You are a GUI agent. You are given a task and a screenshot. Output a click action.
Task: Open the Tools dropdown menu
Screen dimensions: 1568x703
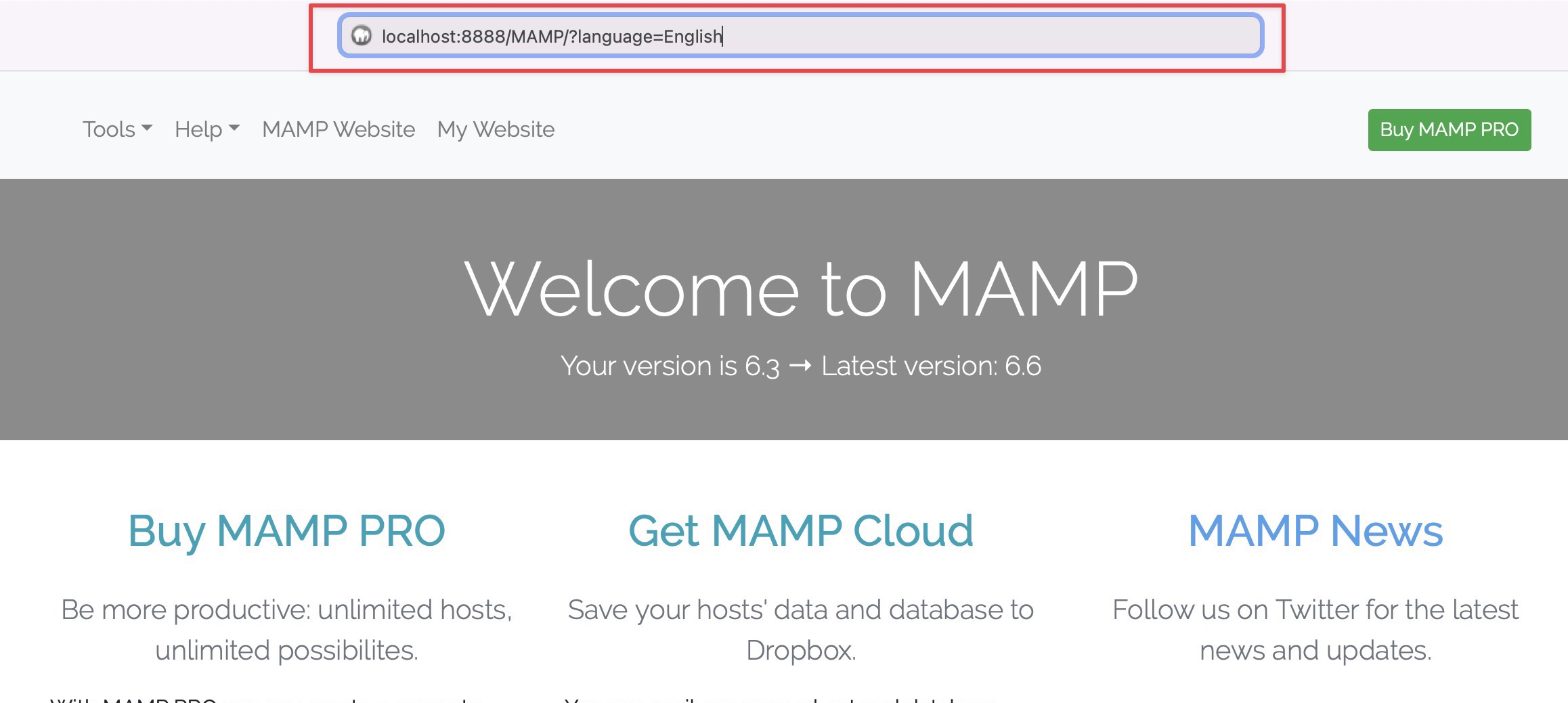coord(117,129)
